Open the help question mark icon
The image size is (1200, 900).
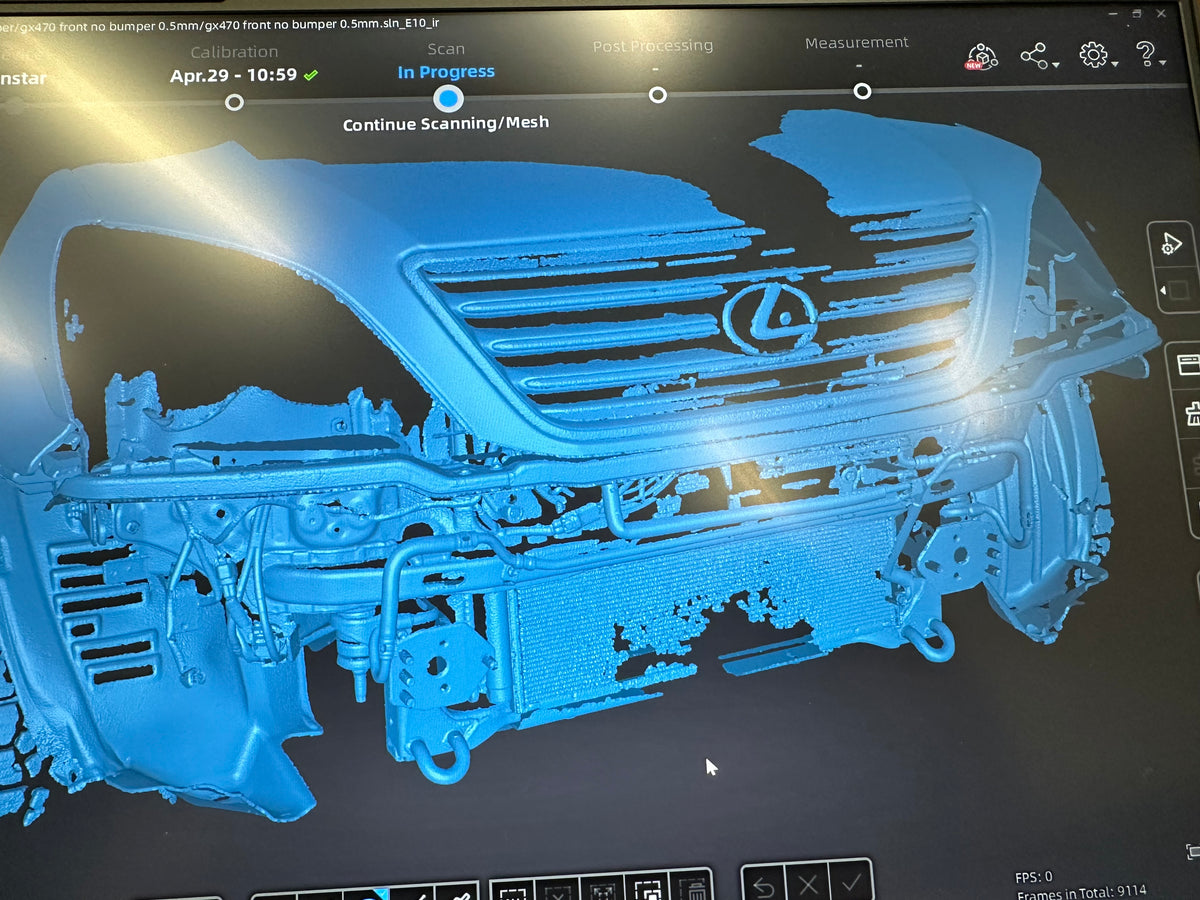1145,53
